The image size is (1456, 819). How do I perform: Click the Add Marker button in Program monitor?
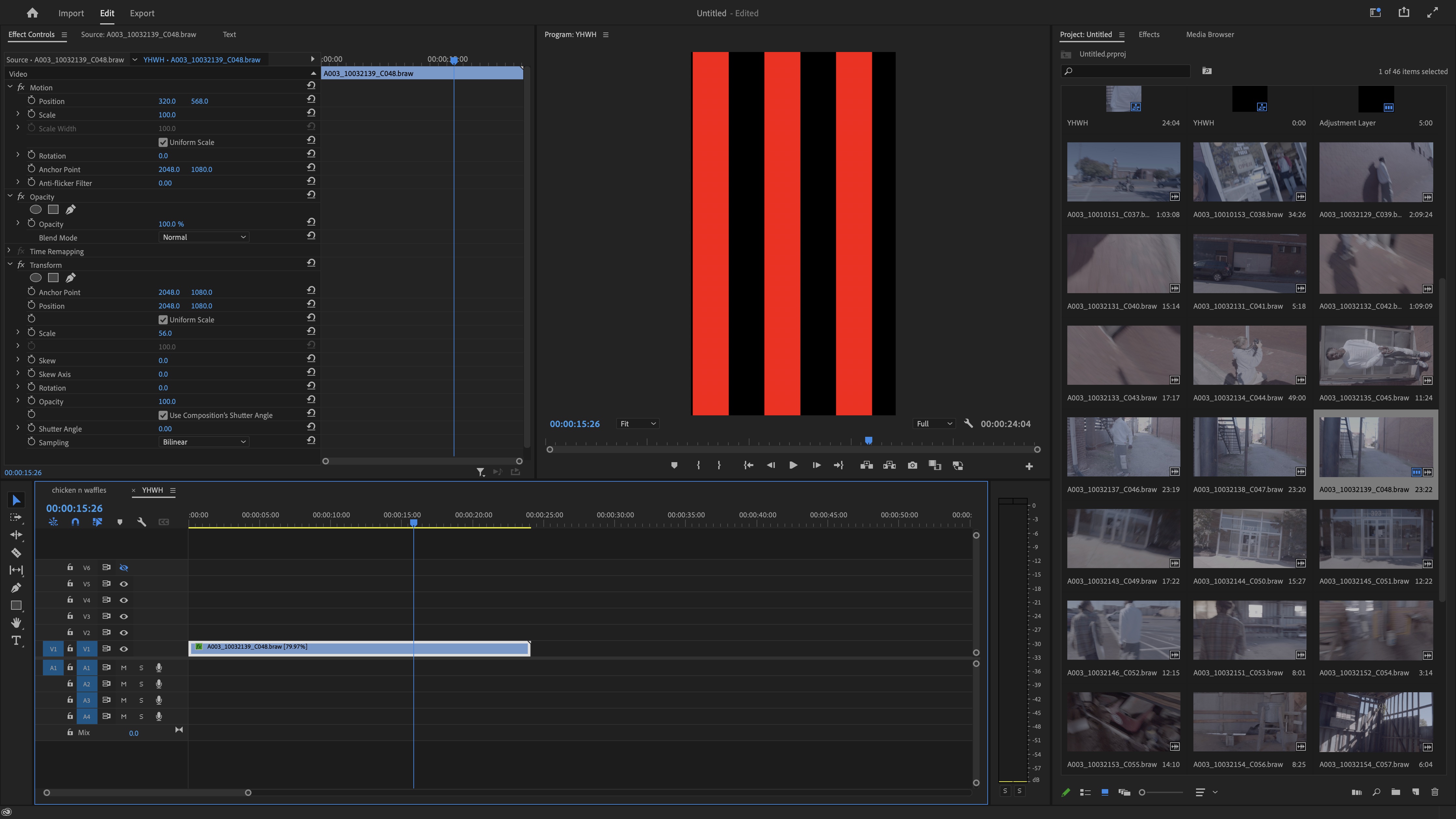[x=674, y=465]
